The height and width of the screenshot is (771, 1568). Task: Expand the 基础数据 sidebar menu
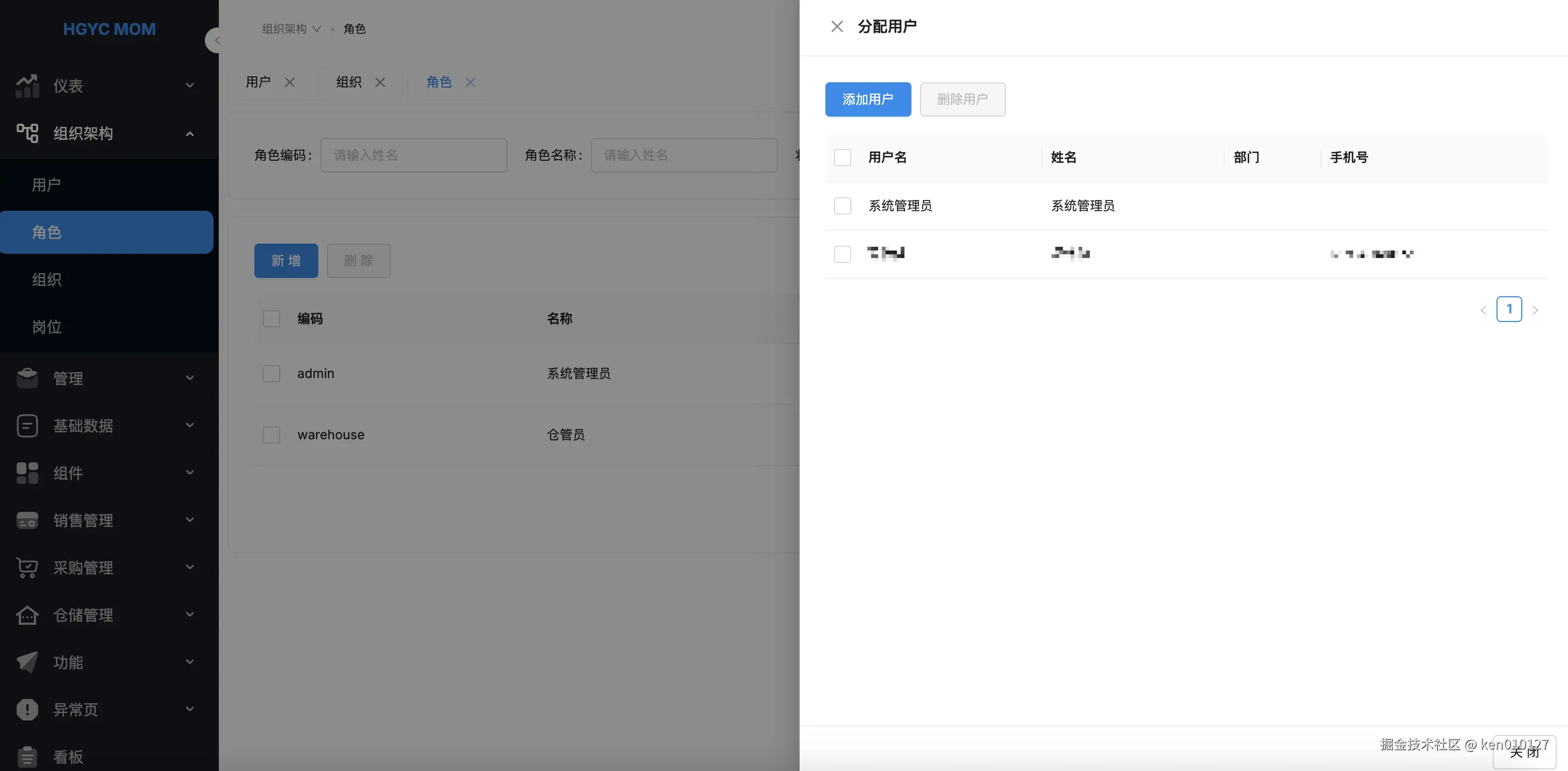83,425
